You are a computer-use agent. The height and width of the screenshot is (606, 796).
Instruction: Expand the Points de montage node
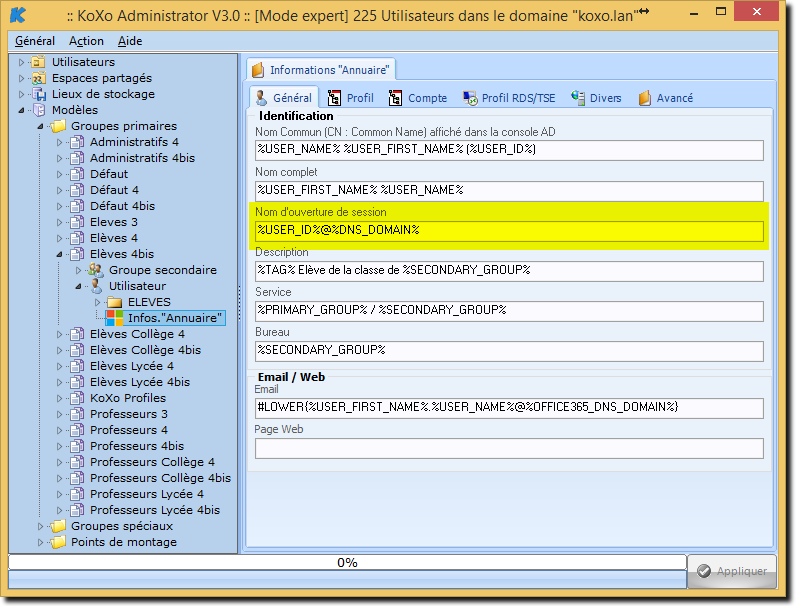click(x=41, y=543)
